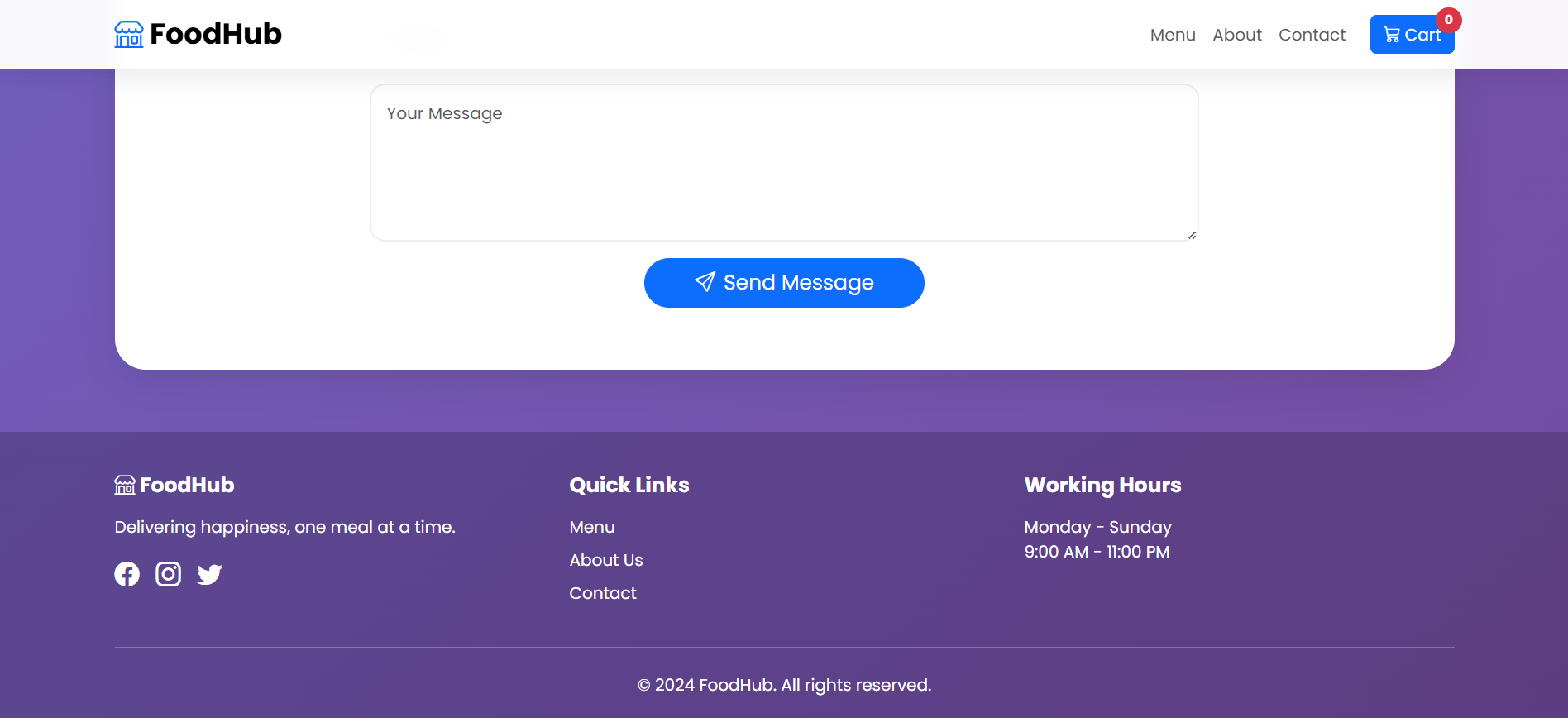Click the FoodHub brand text in the footer
Screen dimensions: 1568x718
pyautogui.click(x=187, y=485)
